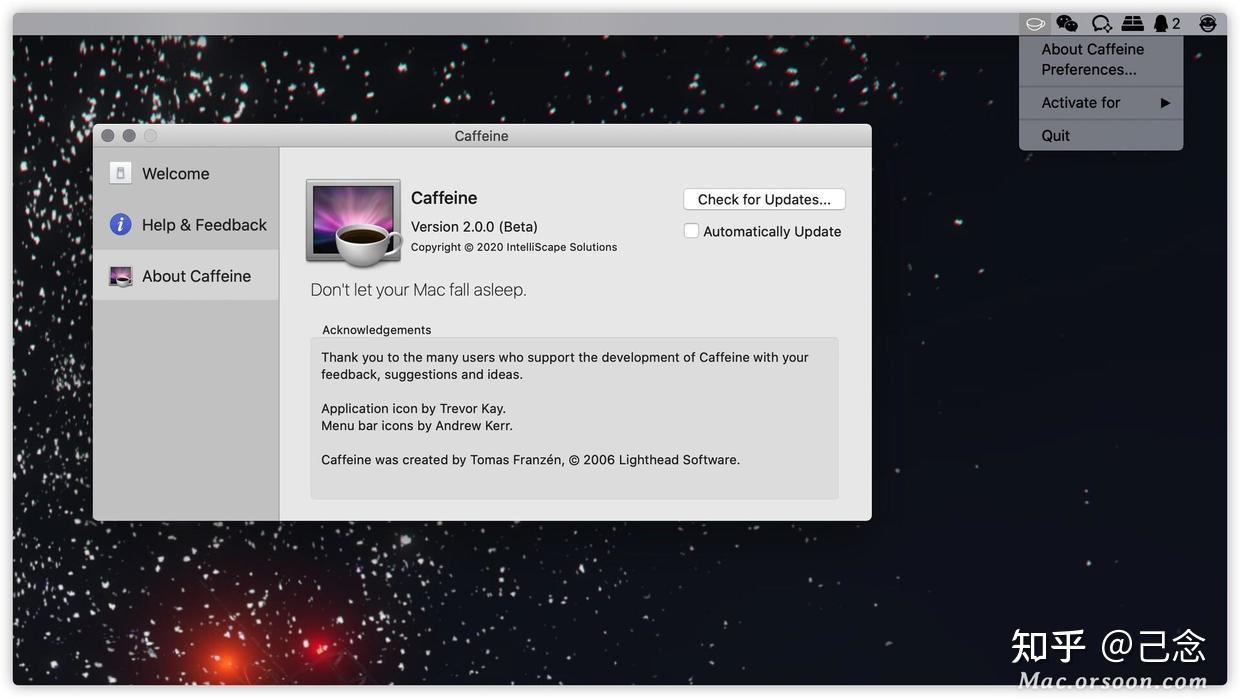
Task: Open the WeChat menu bar icon
Action: (x=1067, y=23)
